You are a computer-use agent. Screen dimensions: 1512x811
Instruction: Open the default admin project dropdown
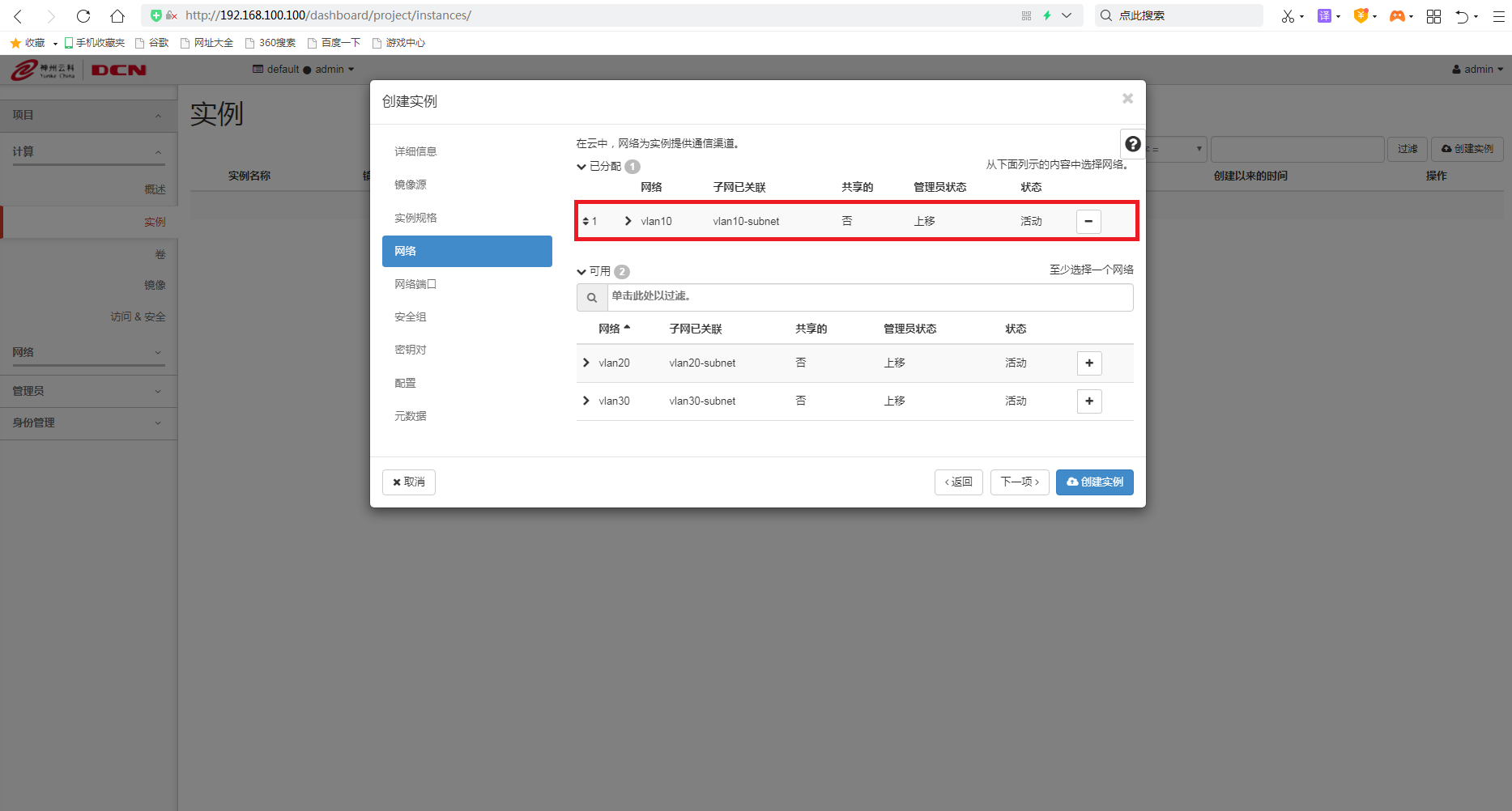coord(304,70)
